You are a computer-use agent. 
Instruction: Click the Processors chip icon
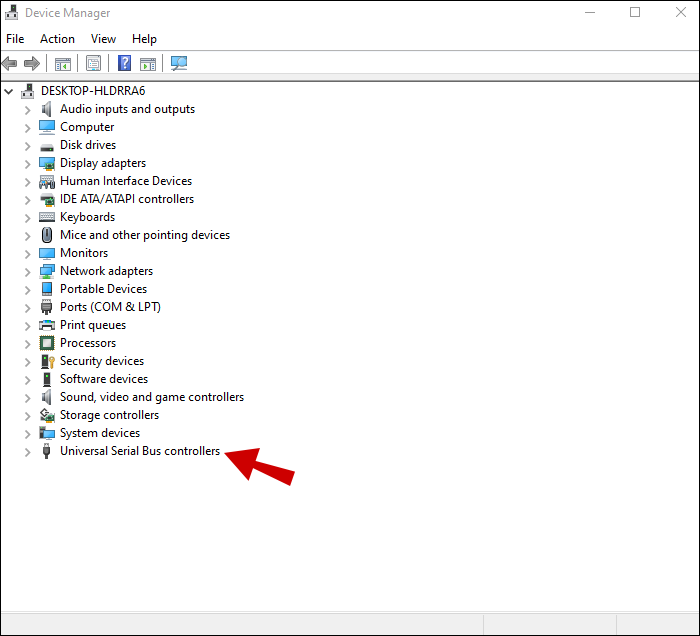pyautogui.click(x=46, y=343)
